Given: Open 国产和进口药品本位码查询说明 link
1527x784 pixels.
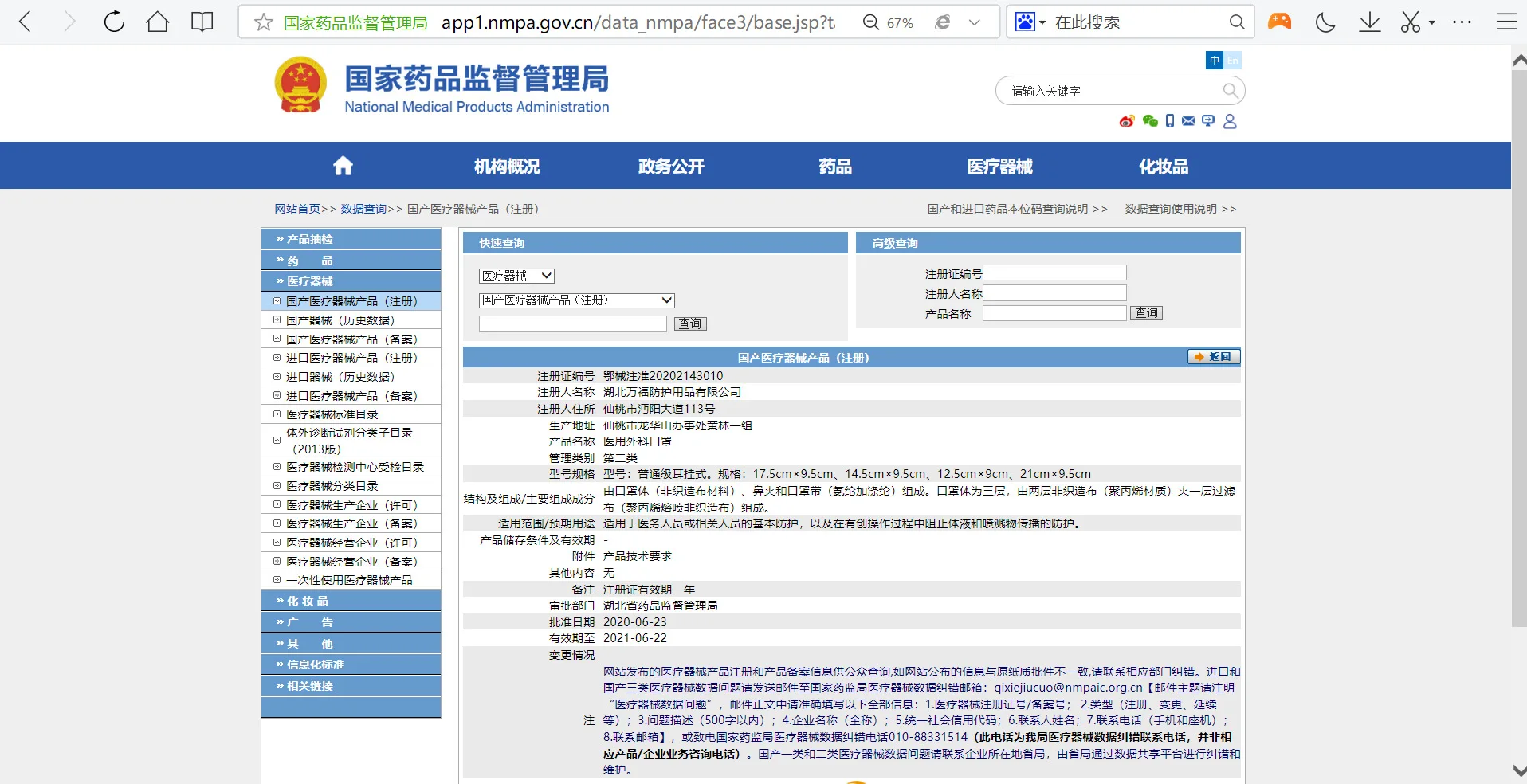Looking at the screenshot, I should tap(1007, 209).
